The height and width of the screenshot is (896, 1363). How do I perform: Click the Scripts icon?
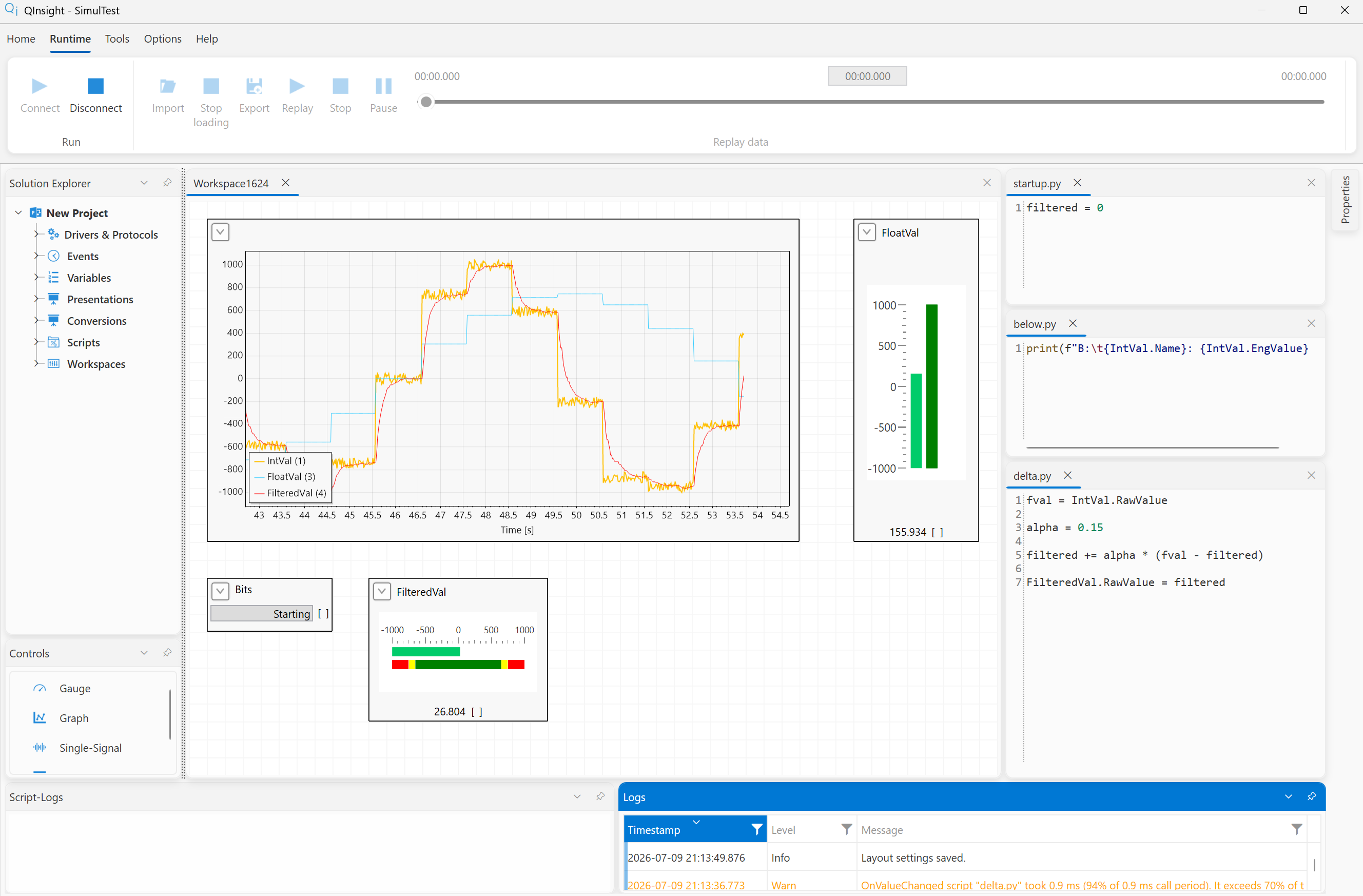tap(53, 342)
